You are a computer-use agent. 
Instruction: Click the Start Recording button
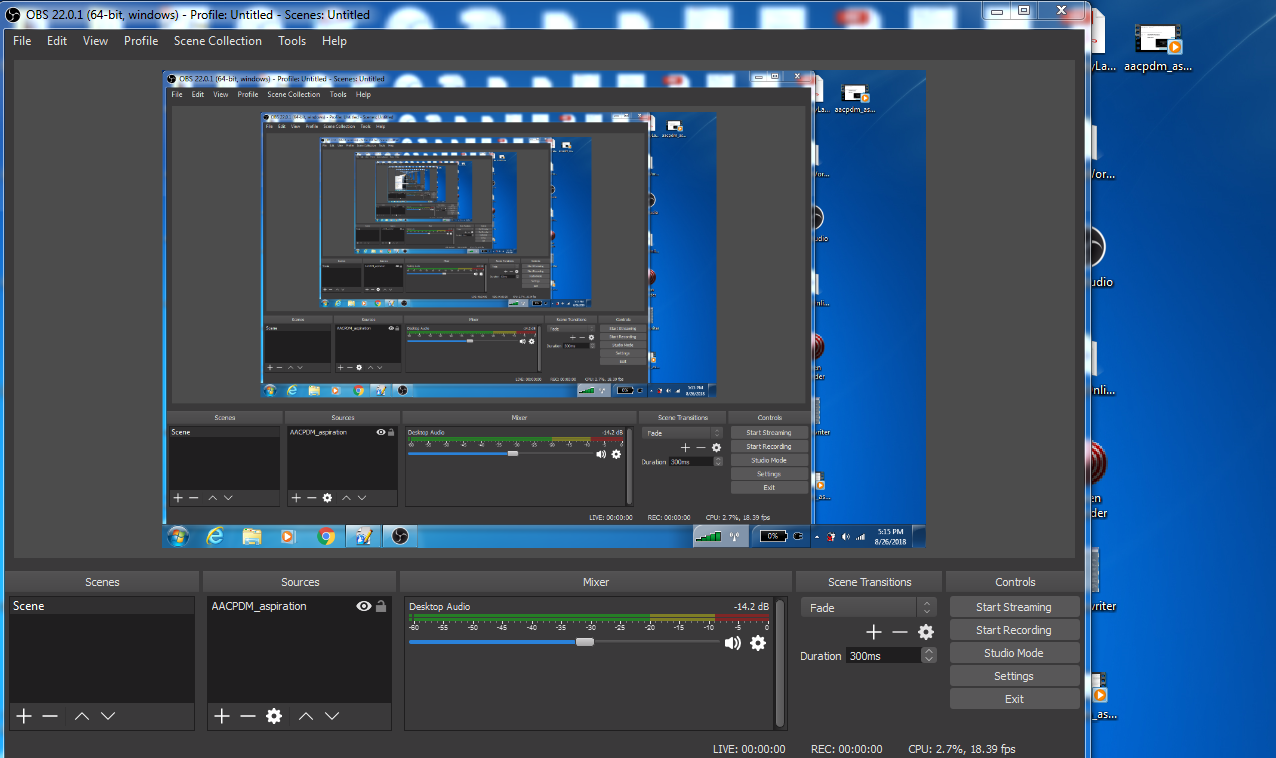tap(1014, 630)
